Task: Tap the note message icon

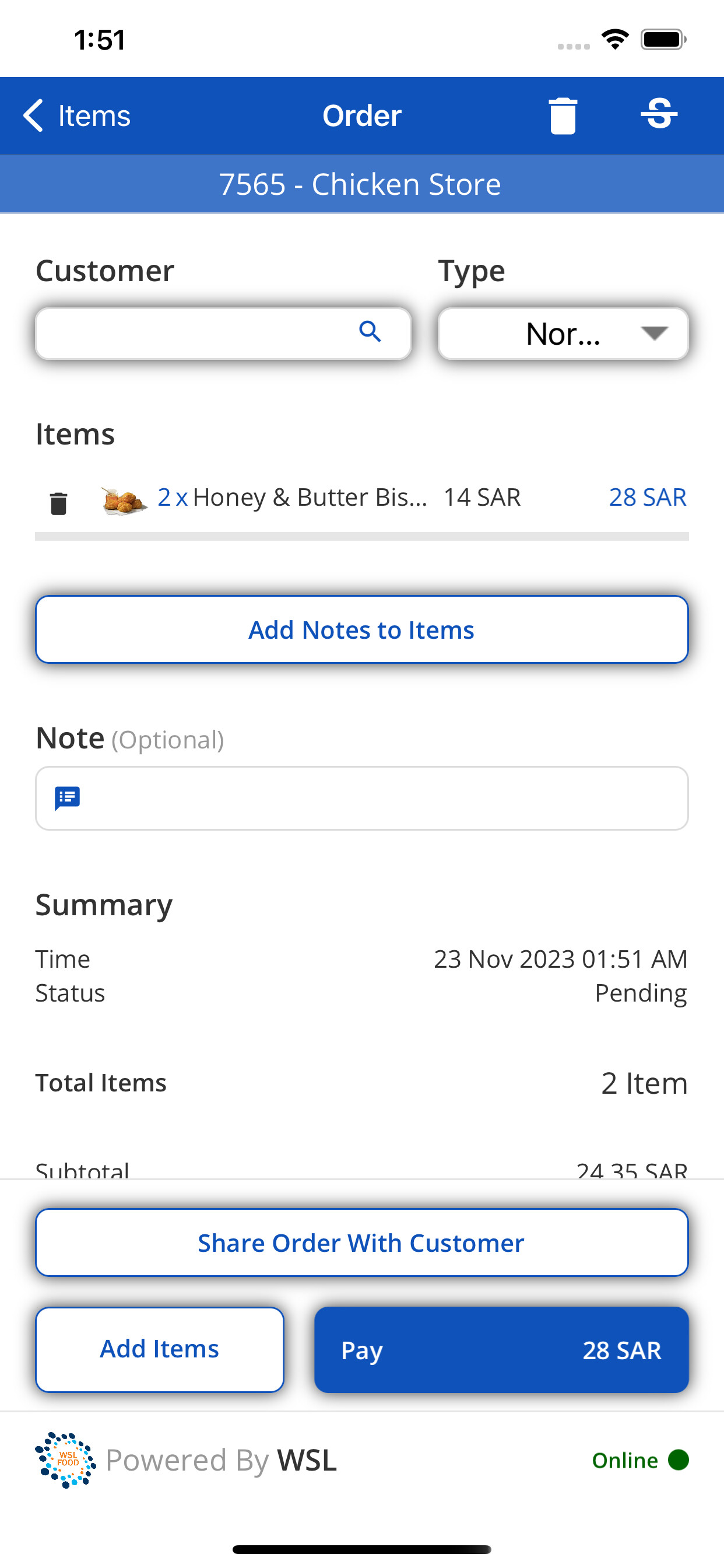Action: [x=68, y=798]
